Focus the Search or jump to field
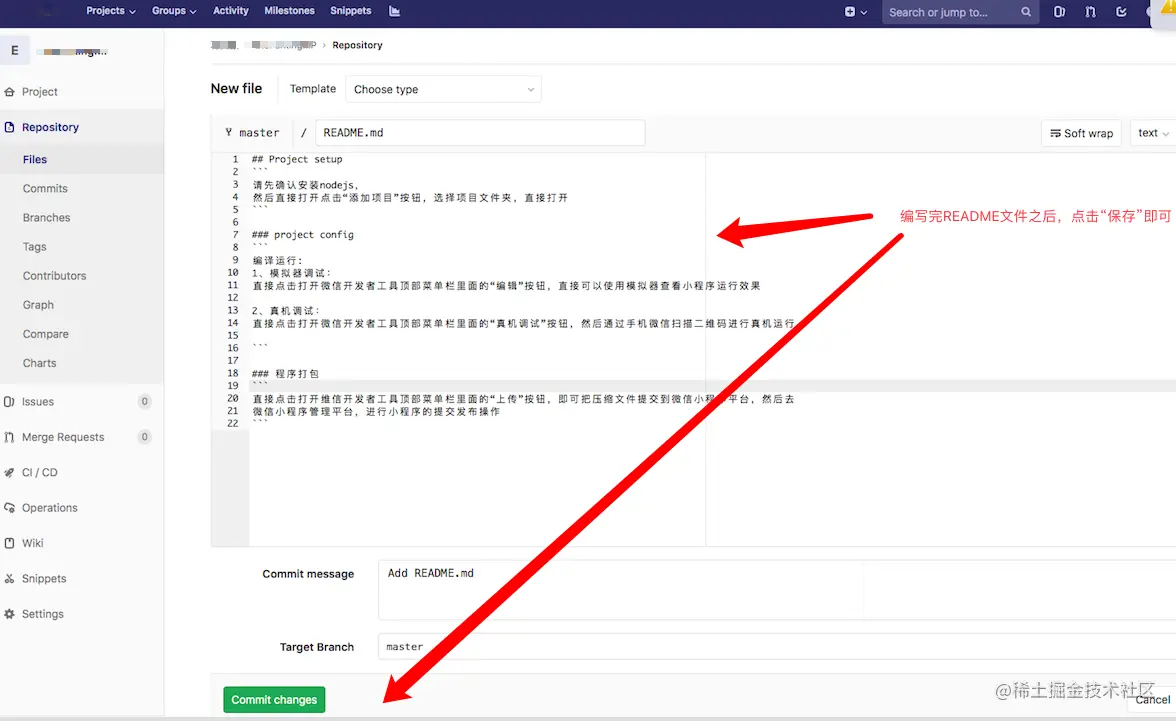The width and height of the screenshot is (1176, 721). (960, 12)
